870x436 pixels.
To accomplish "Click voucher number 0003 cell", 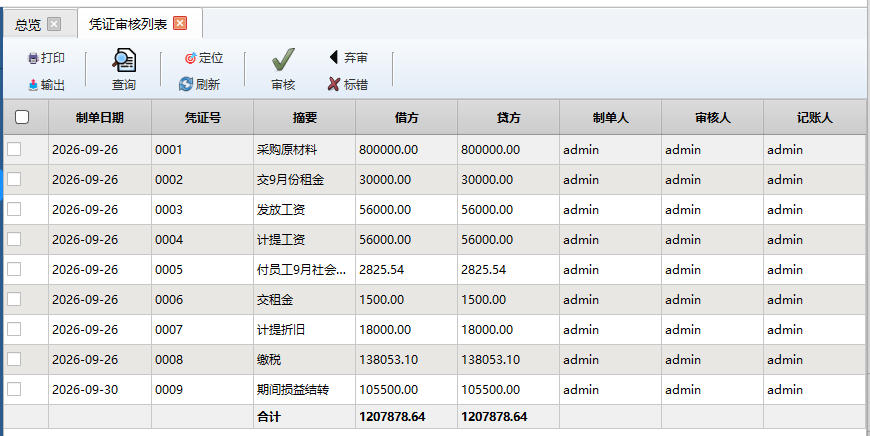I will [x=203, y=210].
